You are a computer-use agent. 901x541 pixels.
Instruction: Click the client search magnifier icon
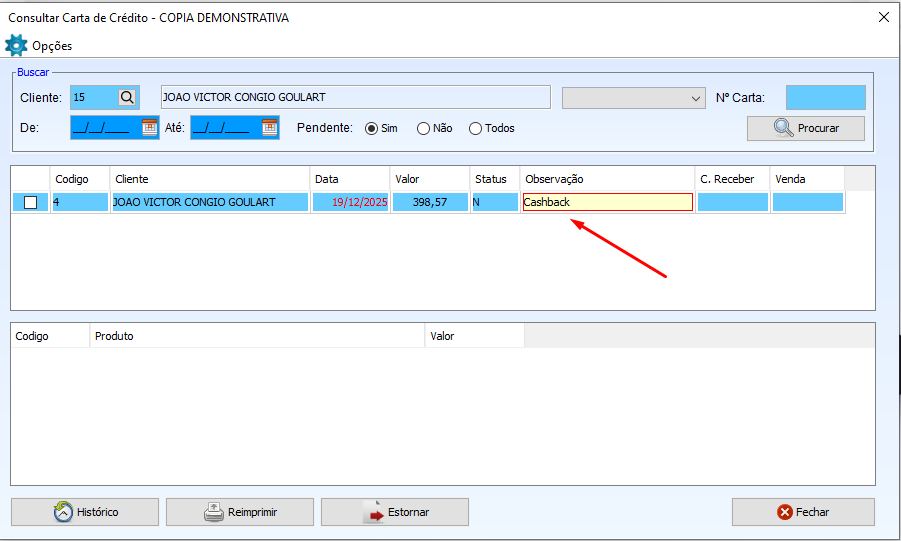pyautogui.click(x=127, y=97)
